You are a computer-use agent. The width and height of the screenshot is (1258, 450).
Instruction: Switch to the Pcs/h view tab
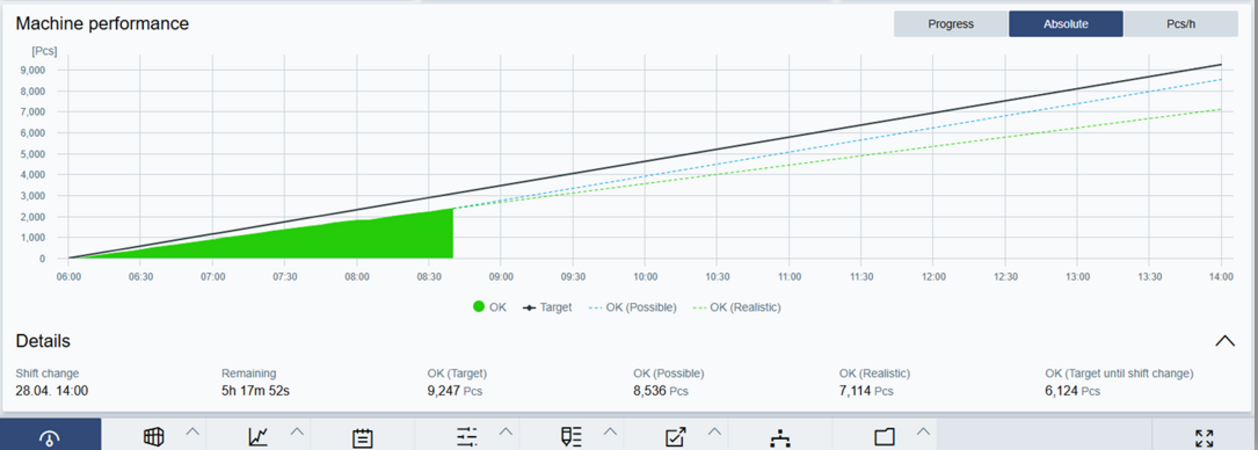point(1181,24)
